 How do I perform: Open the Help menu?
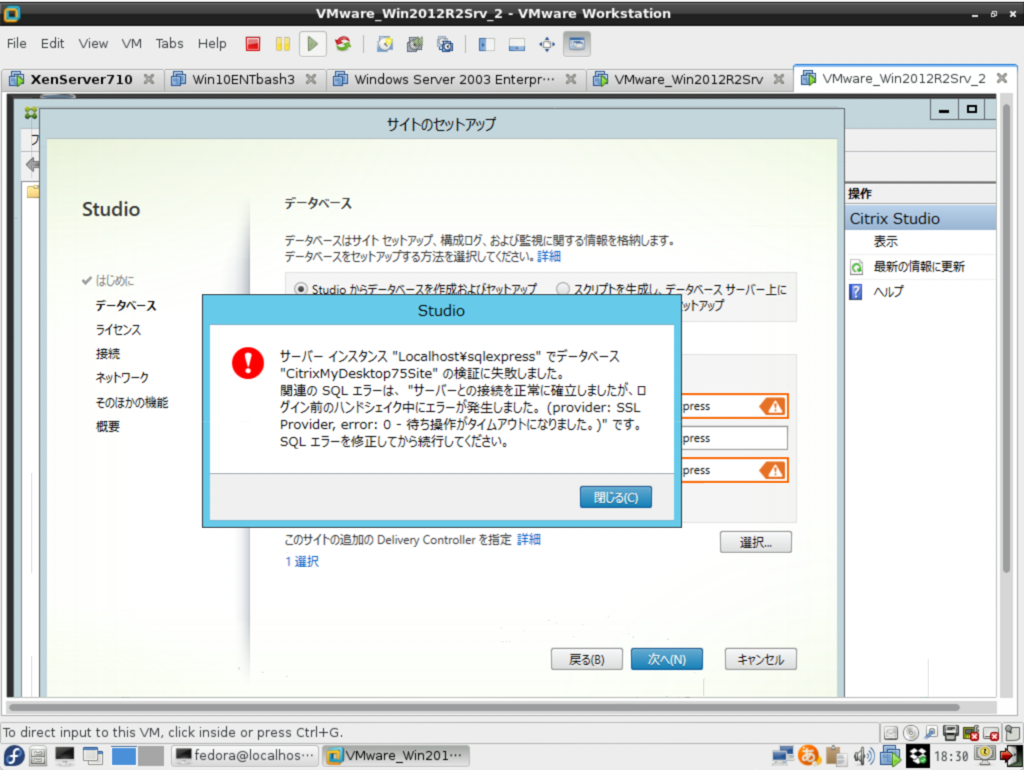[x=212, y=44]
